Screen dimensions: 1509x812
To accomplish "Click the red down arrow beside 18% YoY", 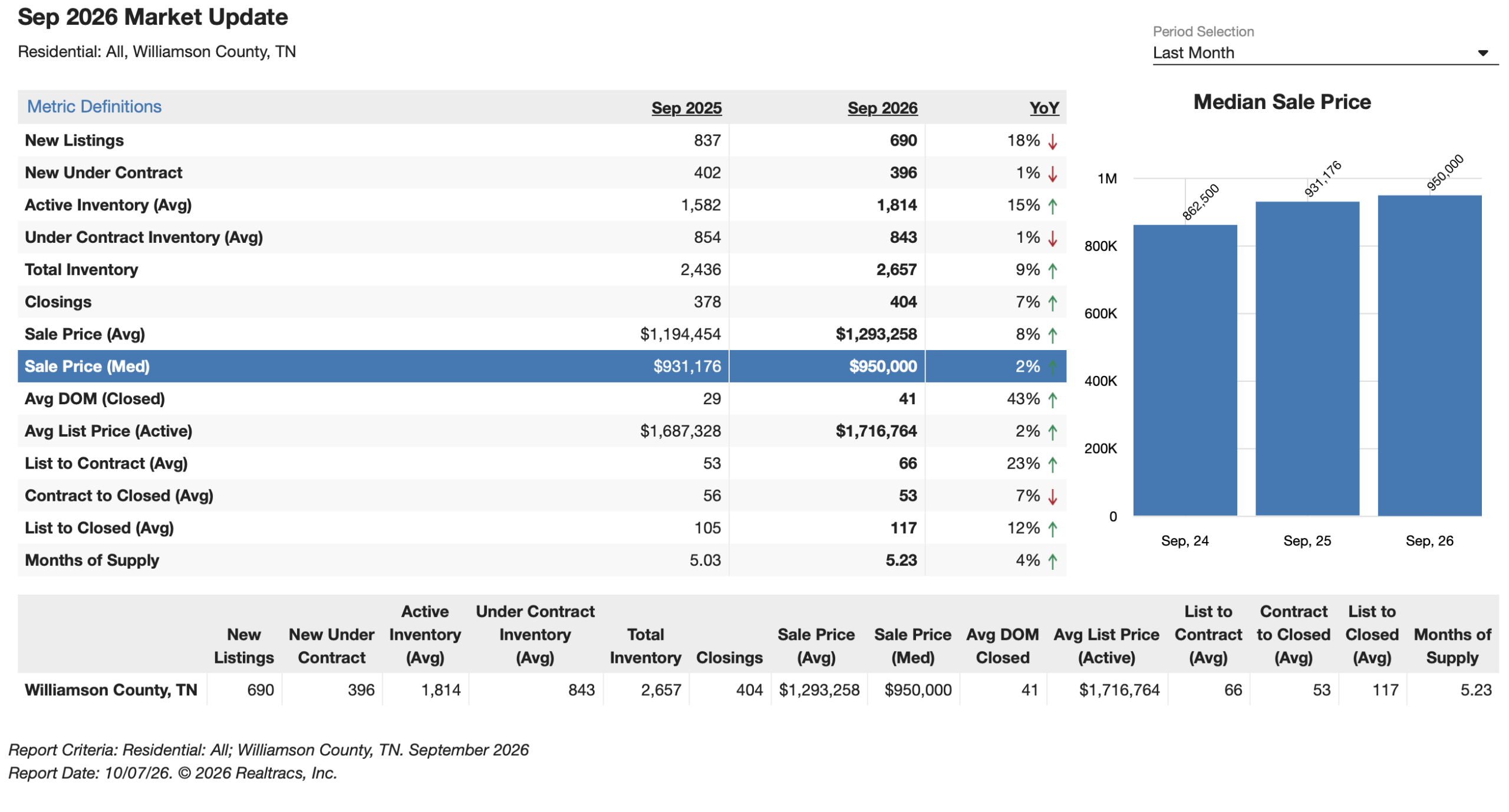I will (x=1052, y=141).
